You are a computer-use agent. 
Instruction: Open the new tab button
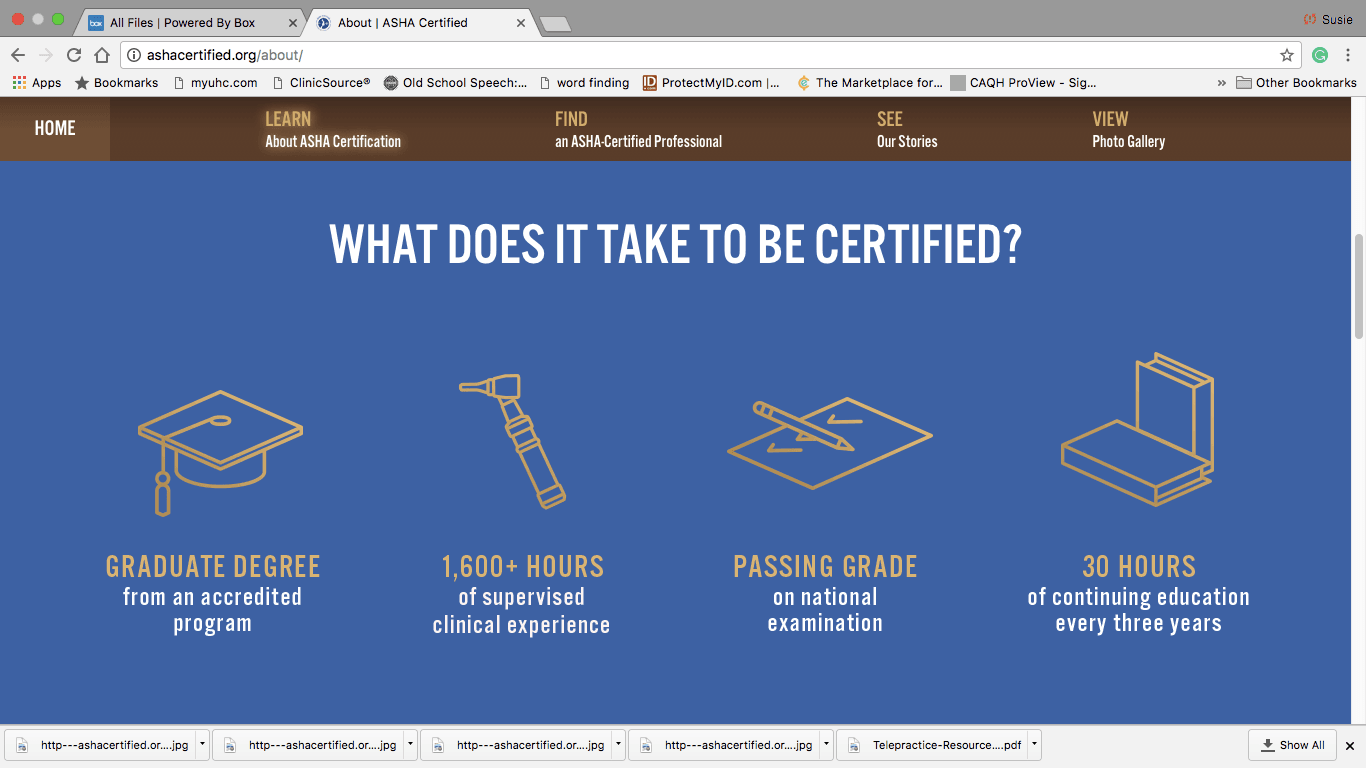tap(554, 24)
